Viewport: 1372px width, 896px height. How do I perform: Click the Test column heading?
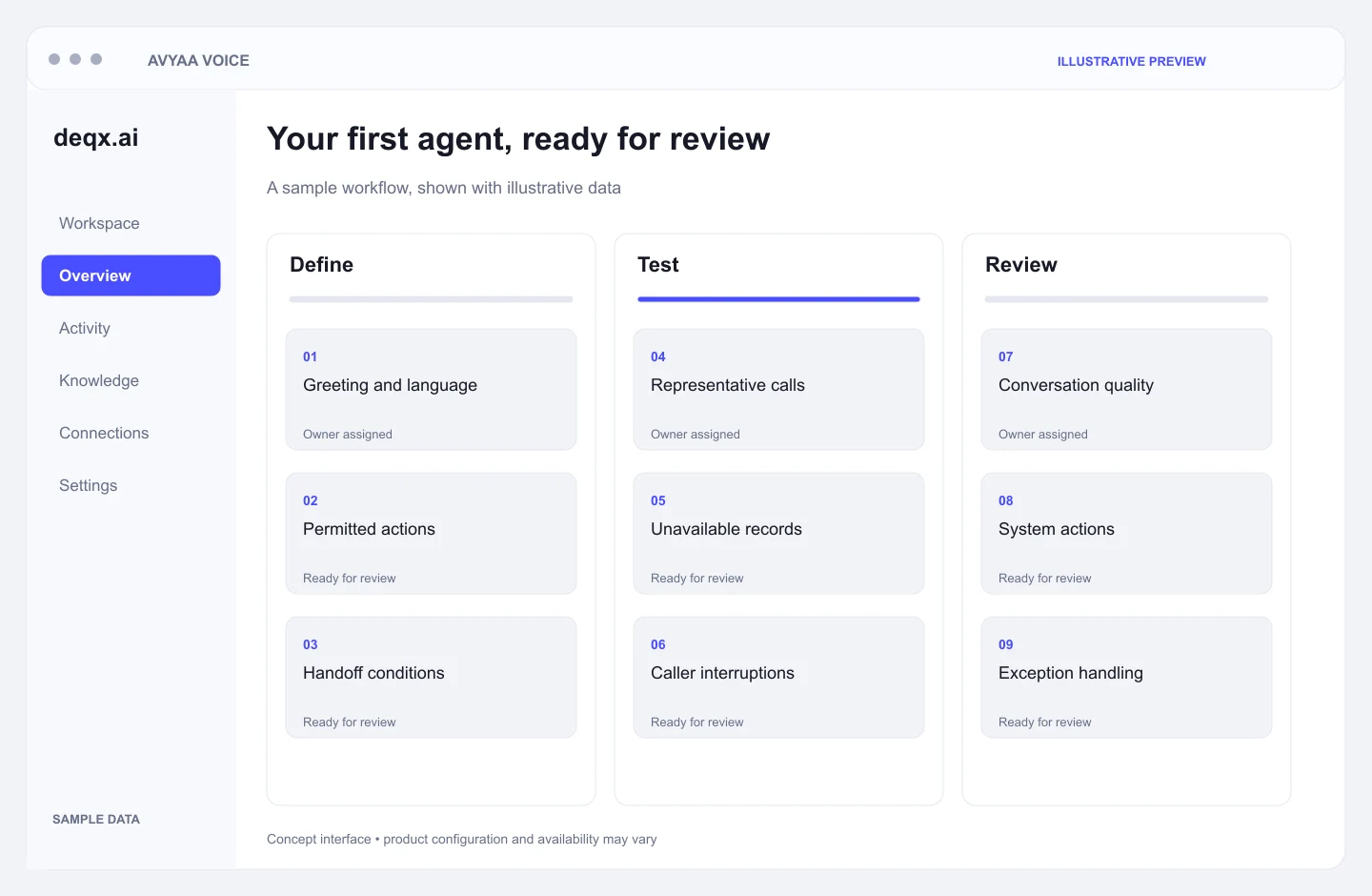tap(658, 265)
